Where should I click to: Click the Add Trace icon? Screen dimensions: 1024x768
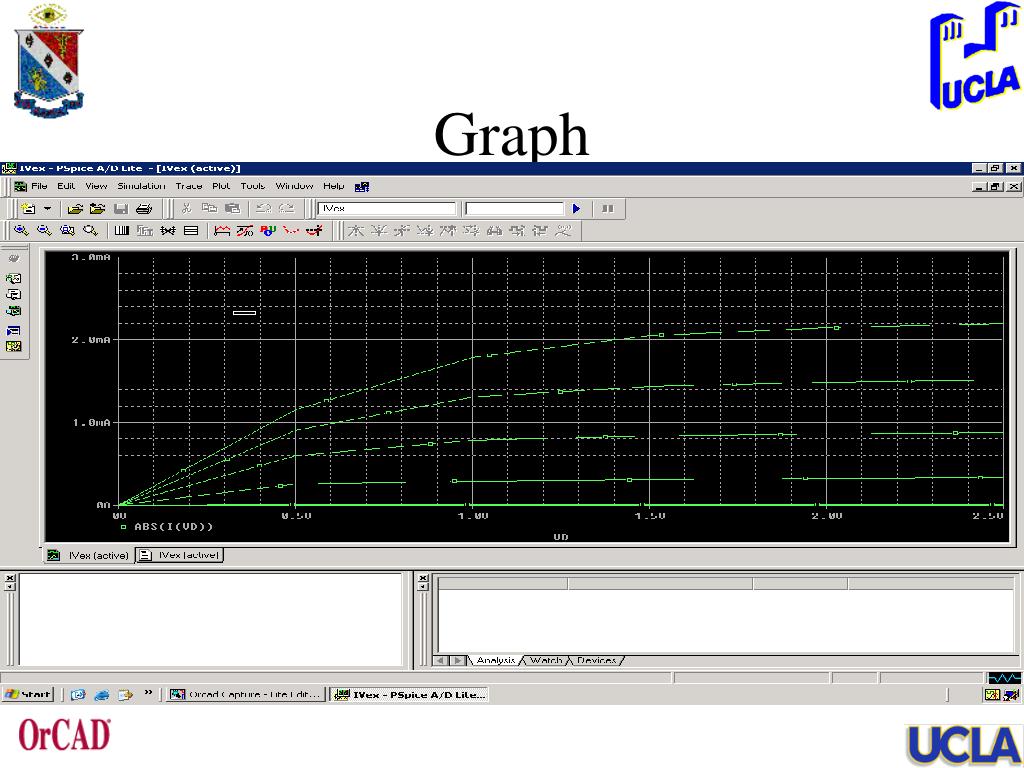[223, 230]
